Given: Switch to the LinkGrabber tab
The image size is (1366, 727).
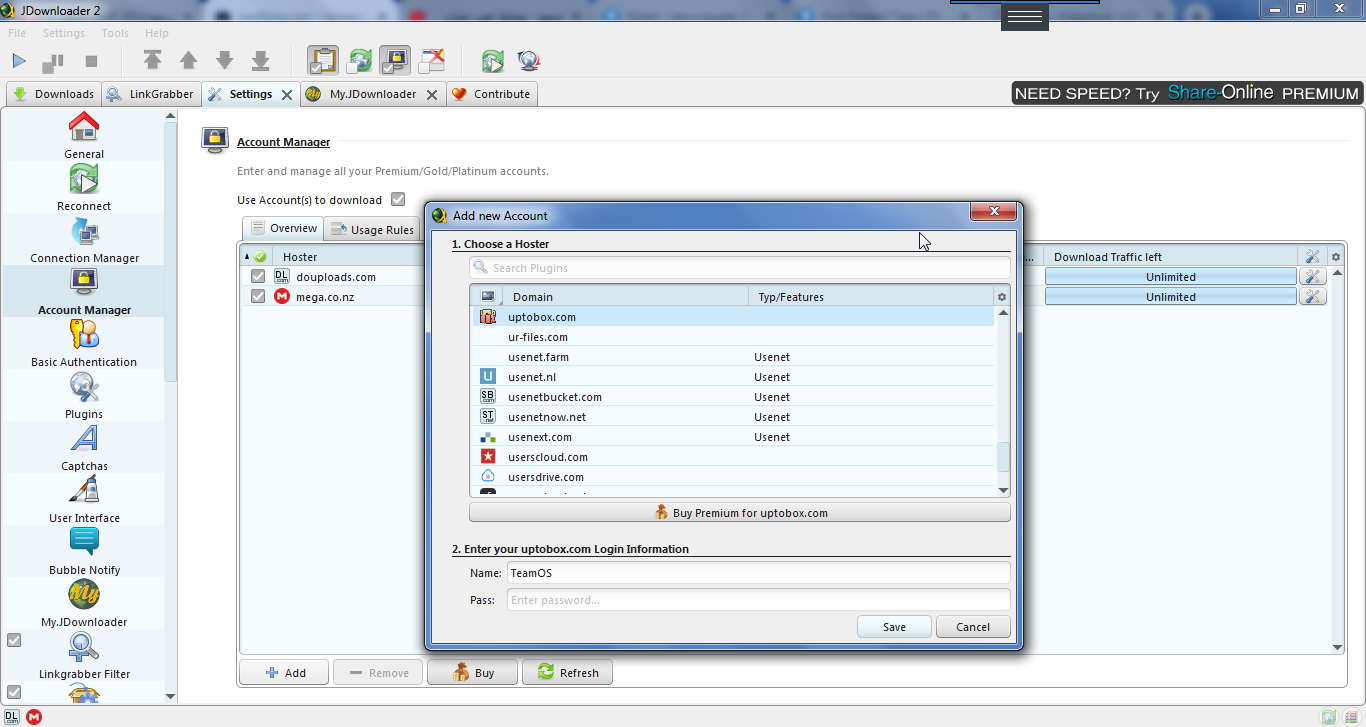Looking at the screenshot, I should click(151, 94).
